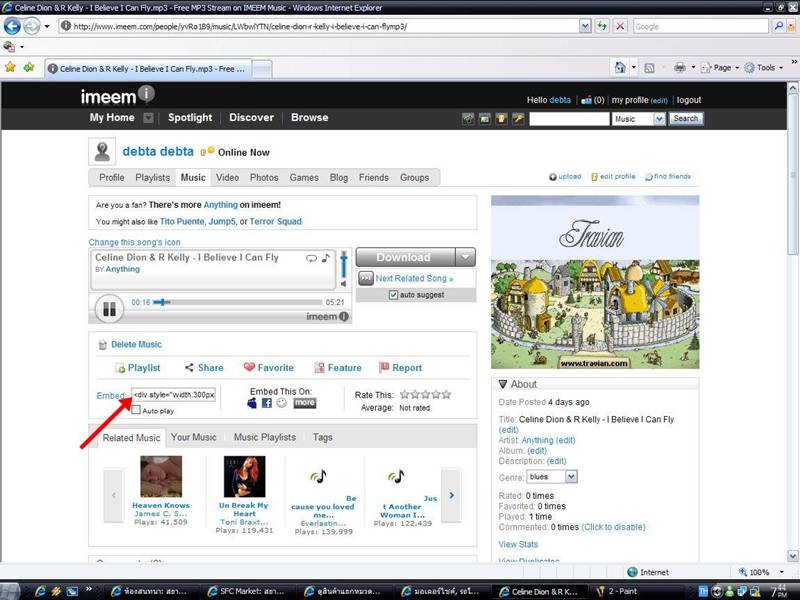Click the logout link
Image resolution: width=800 pixels, height=600 pixels.
coord(689,100)
